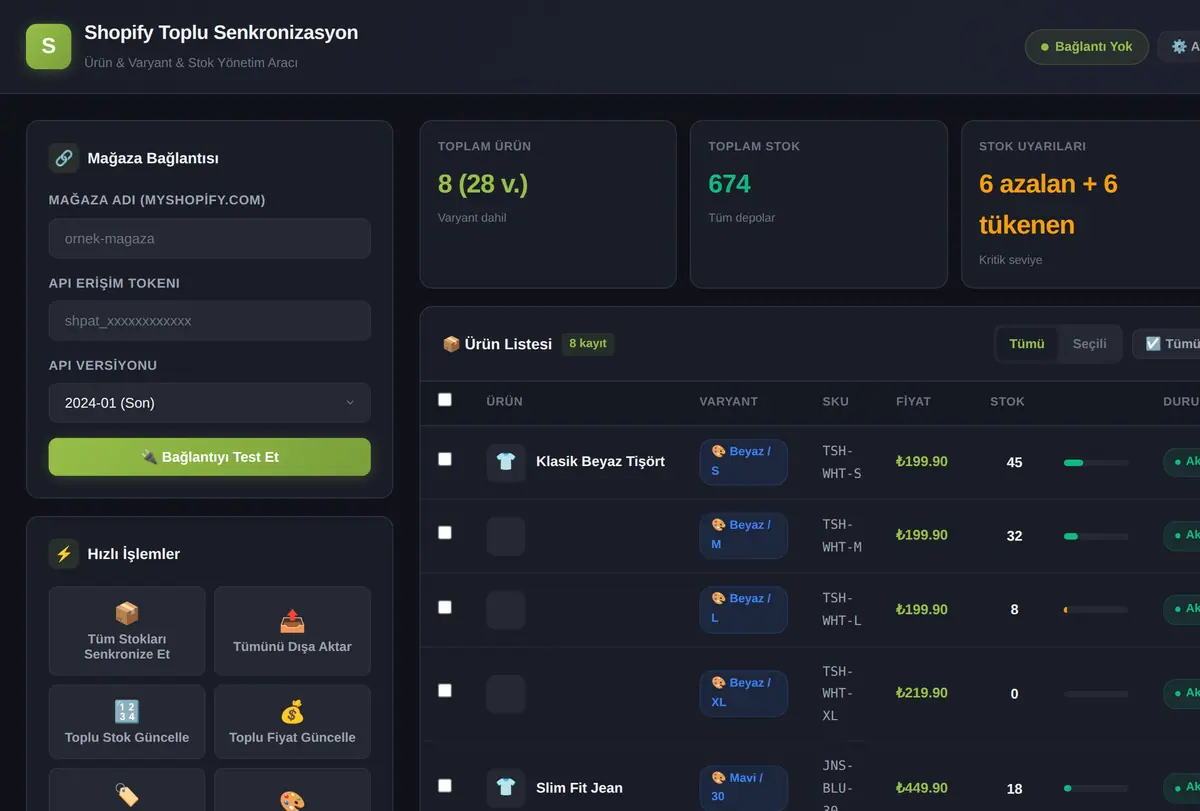Click the Beyaz / XL variant tag
Viewport: 1200px width, 811px height.
[x=743, y=694]
